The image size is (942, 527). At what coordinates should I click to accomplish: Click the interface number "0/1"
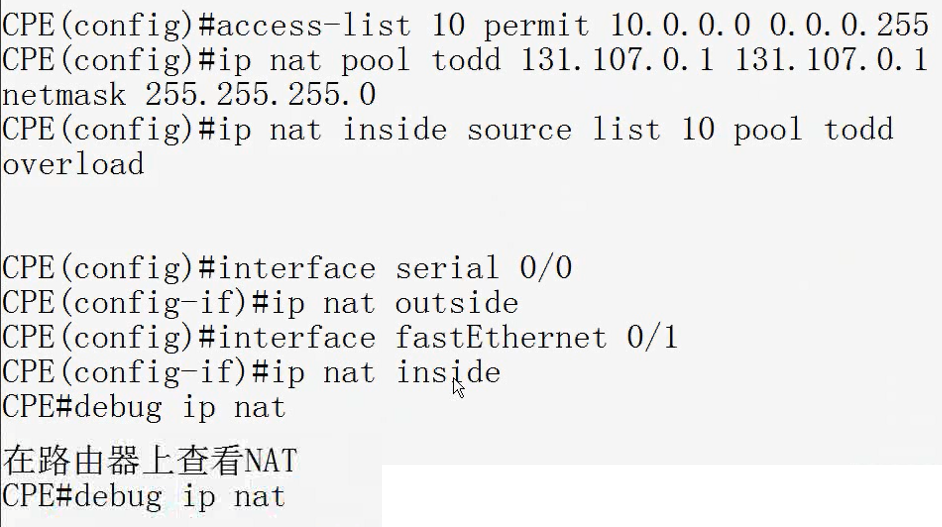pos(652,337)
